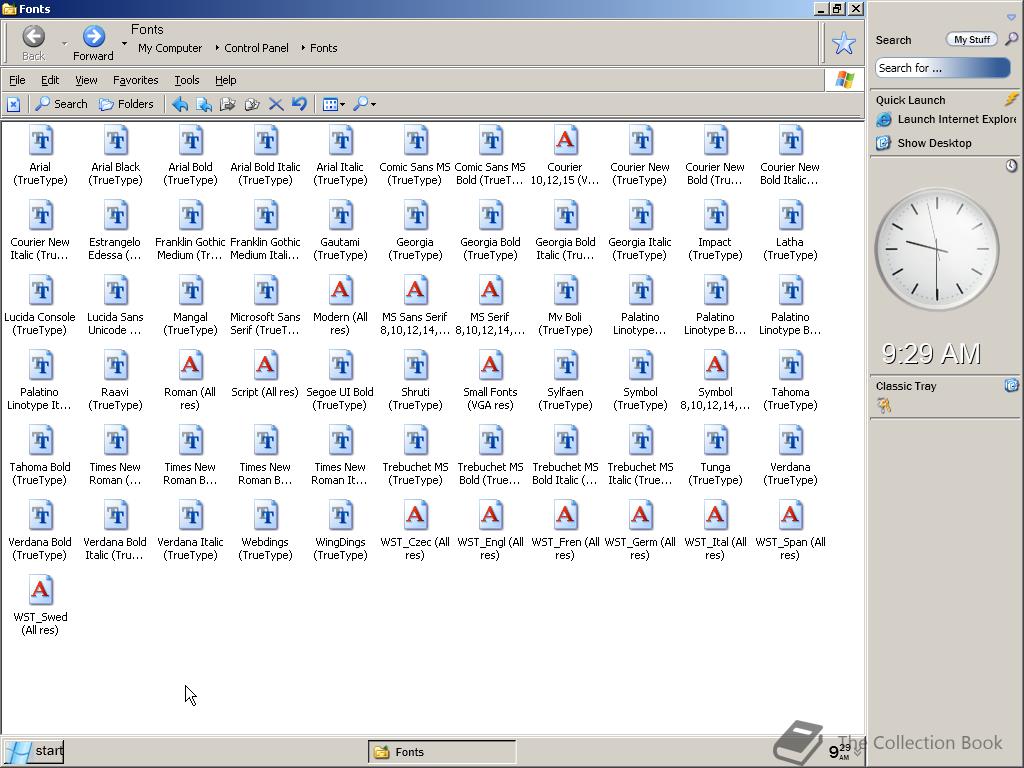Click Show Desktop in Quick Launch

(923, 143)
